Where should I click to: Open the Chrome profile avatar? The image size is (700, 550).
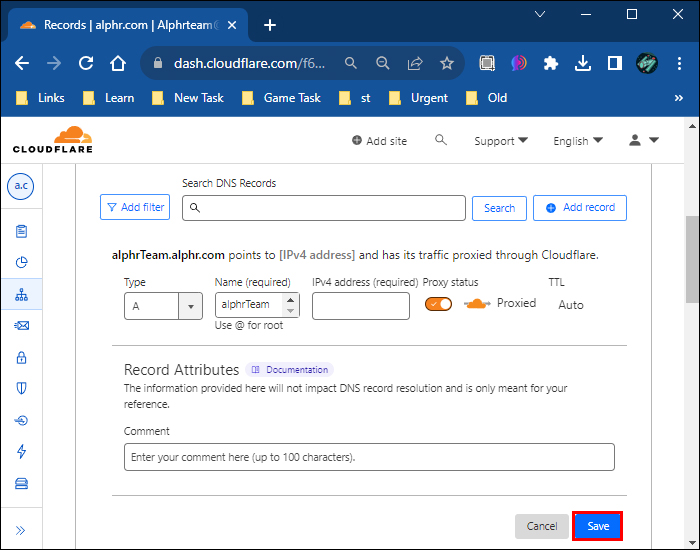click(x=647, y=63)
